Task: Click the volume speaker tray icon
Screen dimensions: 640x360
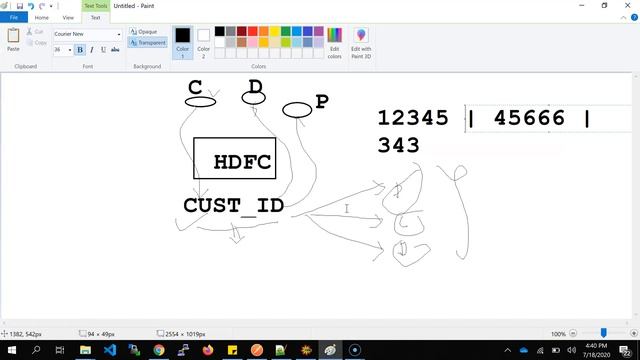Action: pos(572,350)
